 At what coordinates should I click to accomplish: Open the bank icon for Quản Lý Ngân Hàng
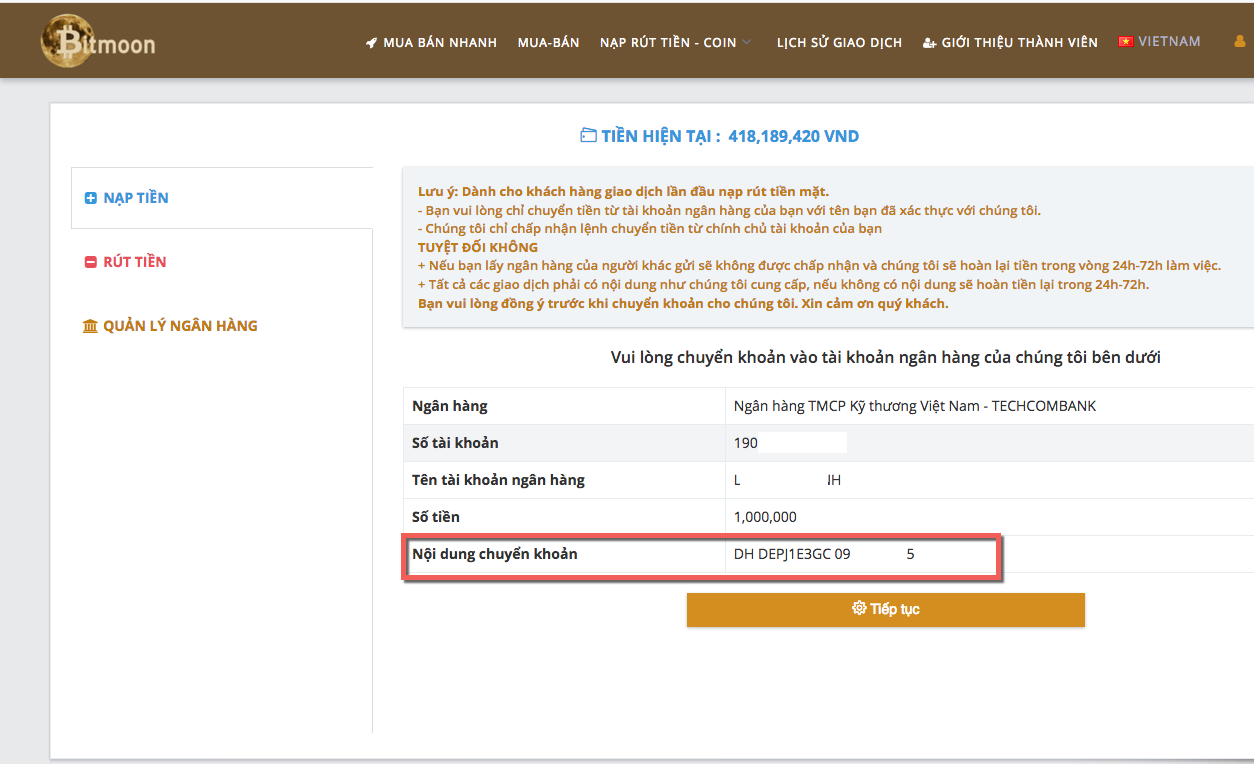(91, 327)
